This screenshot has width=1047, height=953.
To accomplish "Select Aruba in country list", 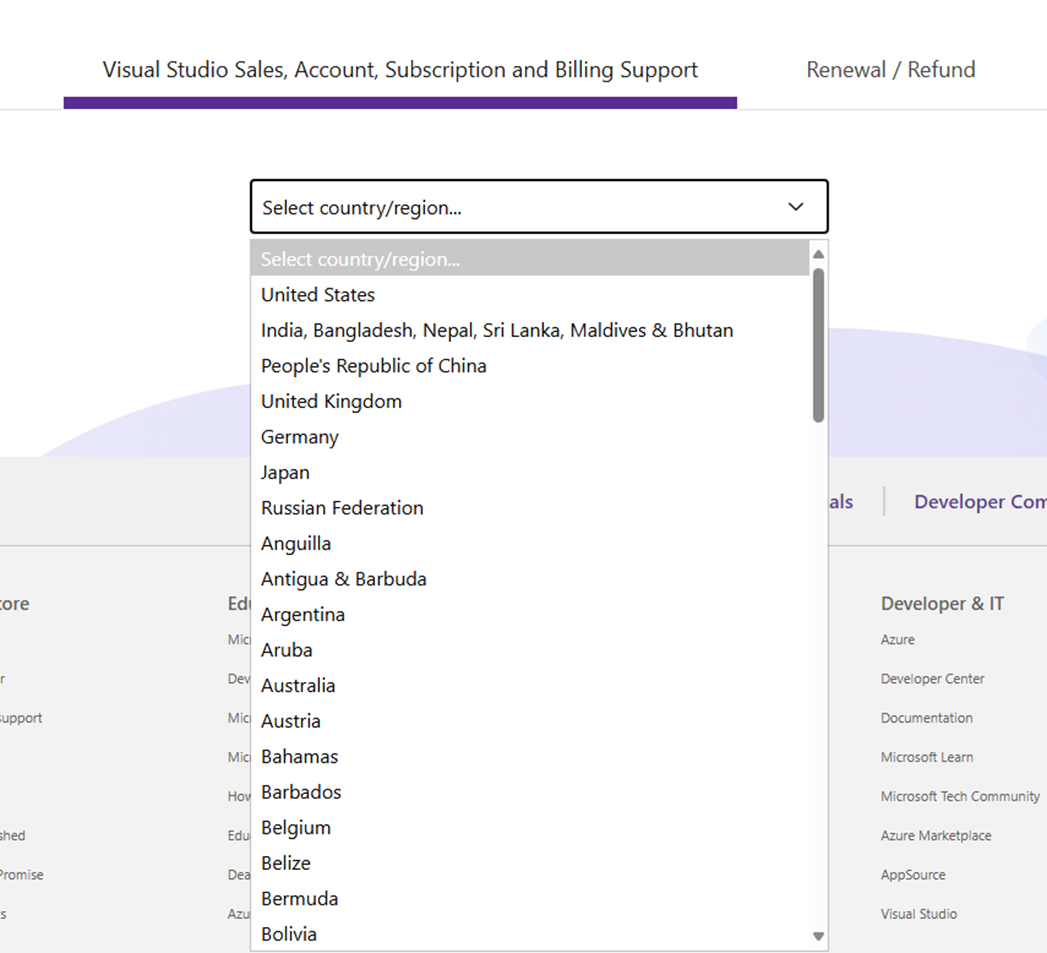I will tap(530, 650).
